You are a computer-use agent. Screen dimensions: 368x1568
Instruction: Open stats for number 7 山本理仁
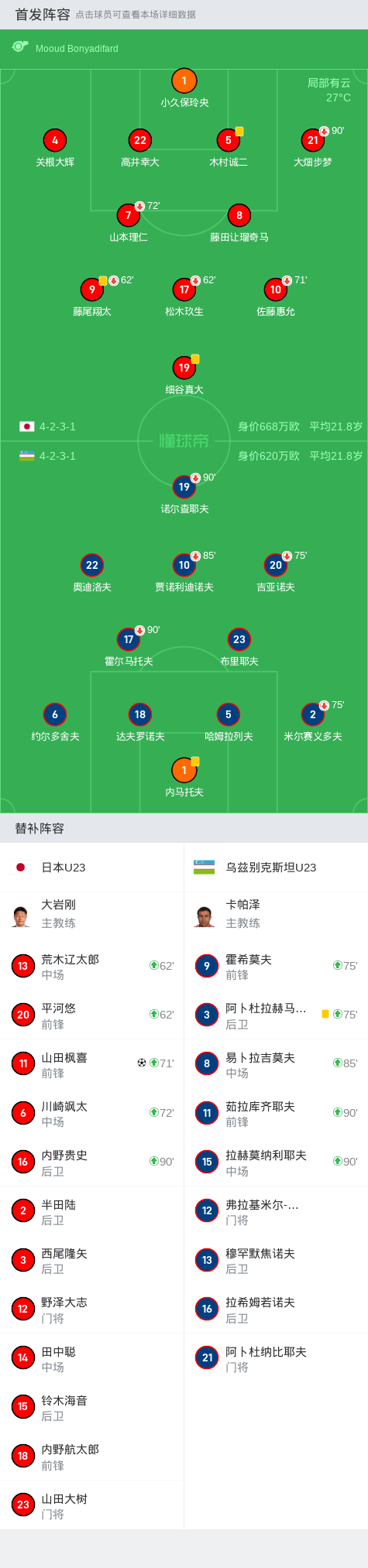(x=129, y=216)
